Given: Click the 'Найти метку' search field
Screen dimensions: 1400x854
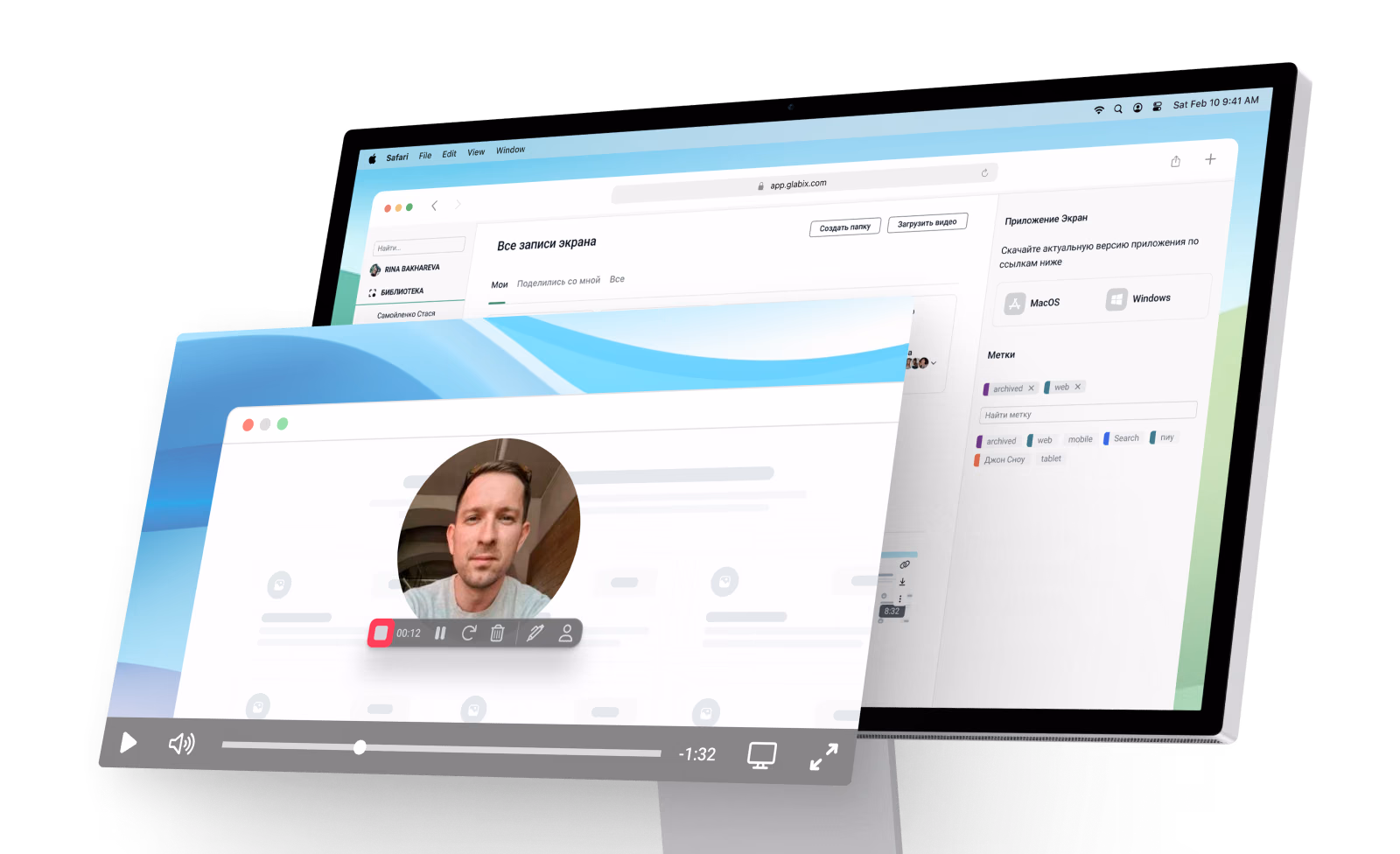Looking at the screenshot, I should pos(1087,412).
